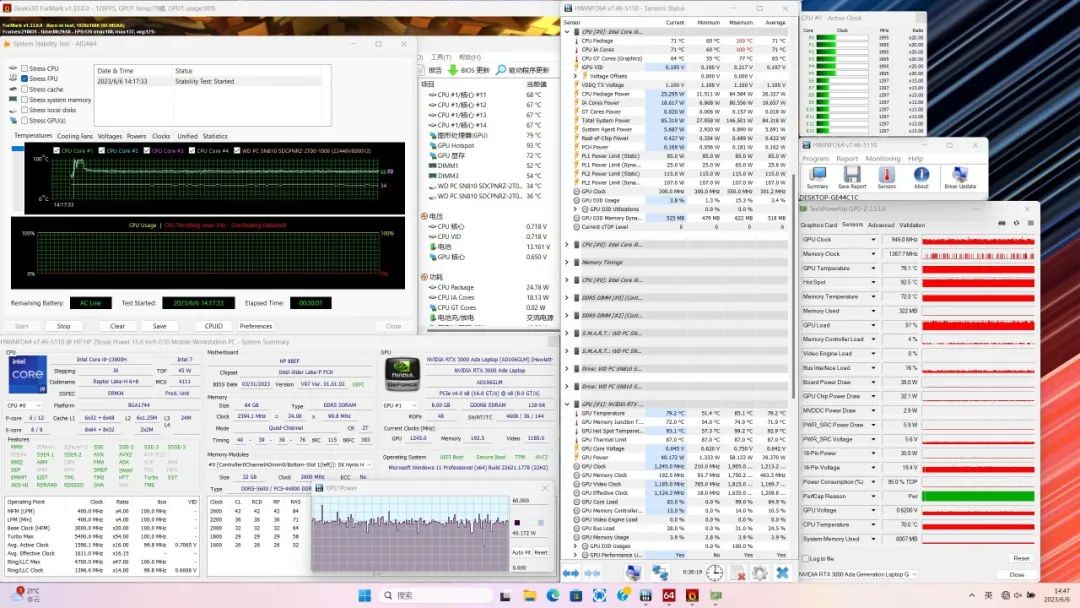The width and height of the screenshot is (1080, 608).
Task: Open sensor settings gear icon
Action: pos(759,573)
